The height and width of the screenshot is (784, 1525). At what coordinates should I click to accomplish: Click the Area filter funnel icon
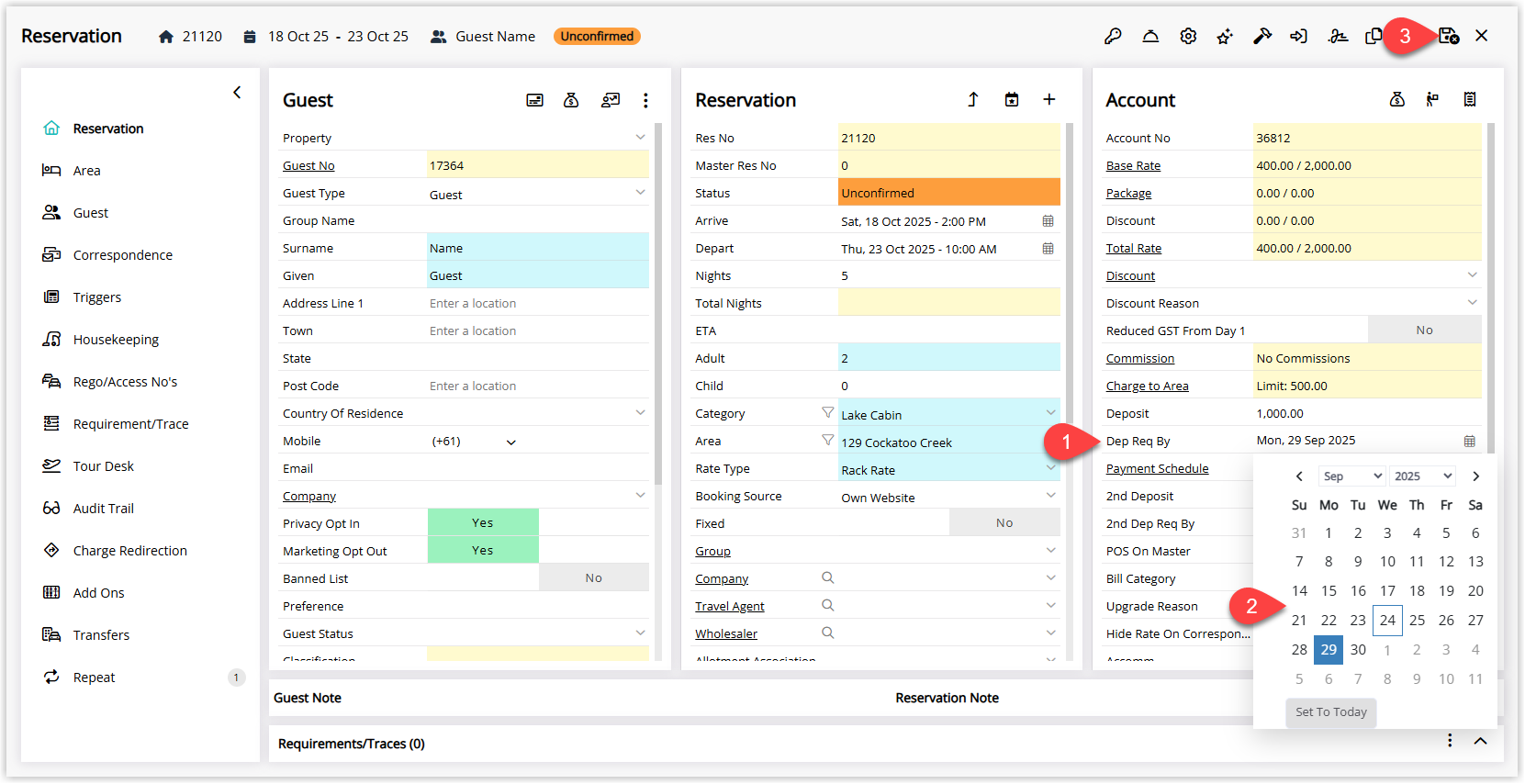coord(827,441)
